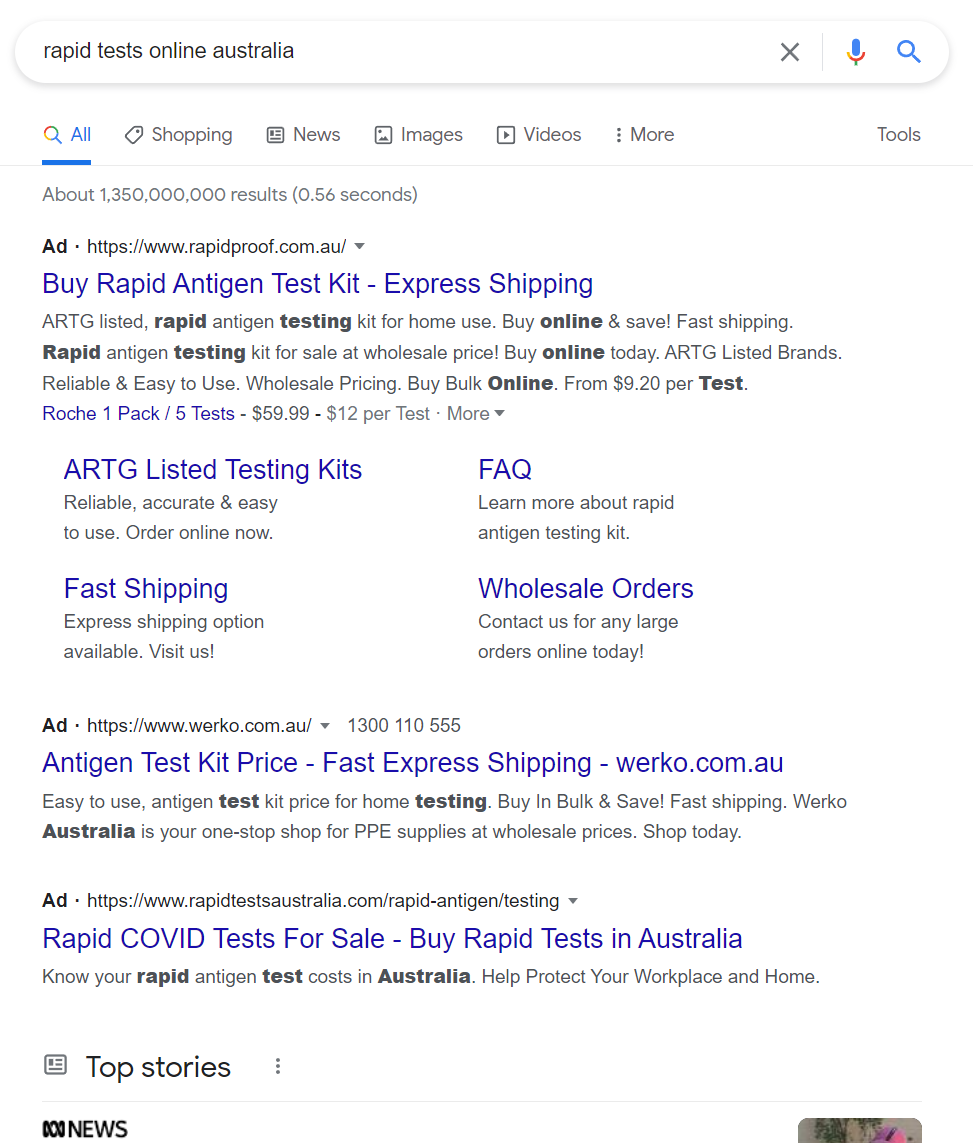Open the More search categories menu

[644, 135]
